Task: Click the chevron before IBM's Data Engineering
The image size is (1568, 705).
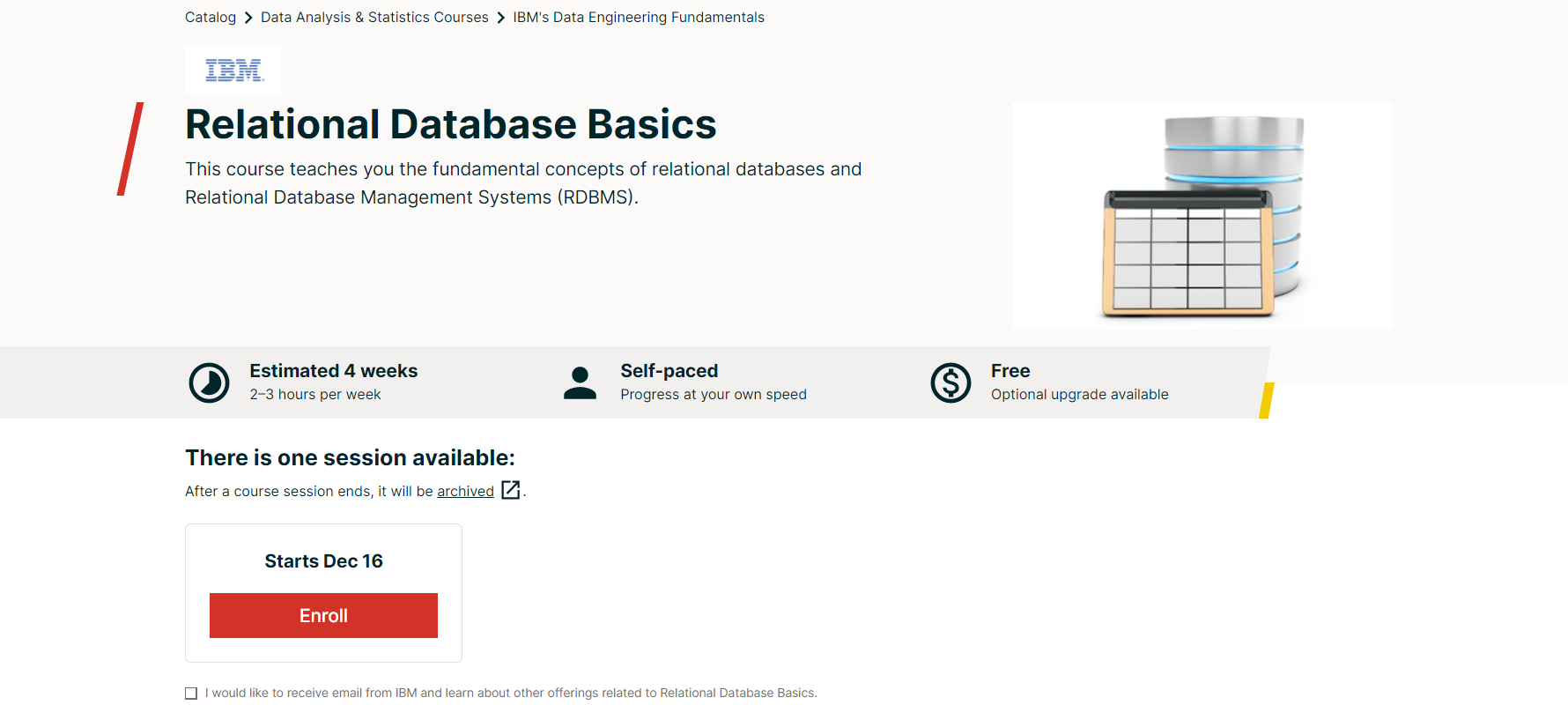Action: [x=500, y=18]
